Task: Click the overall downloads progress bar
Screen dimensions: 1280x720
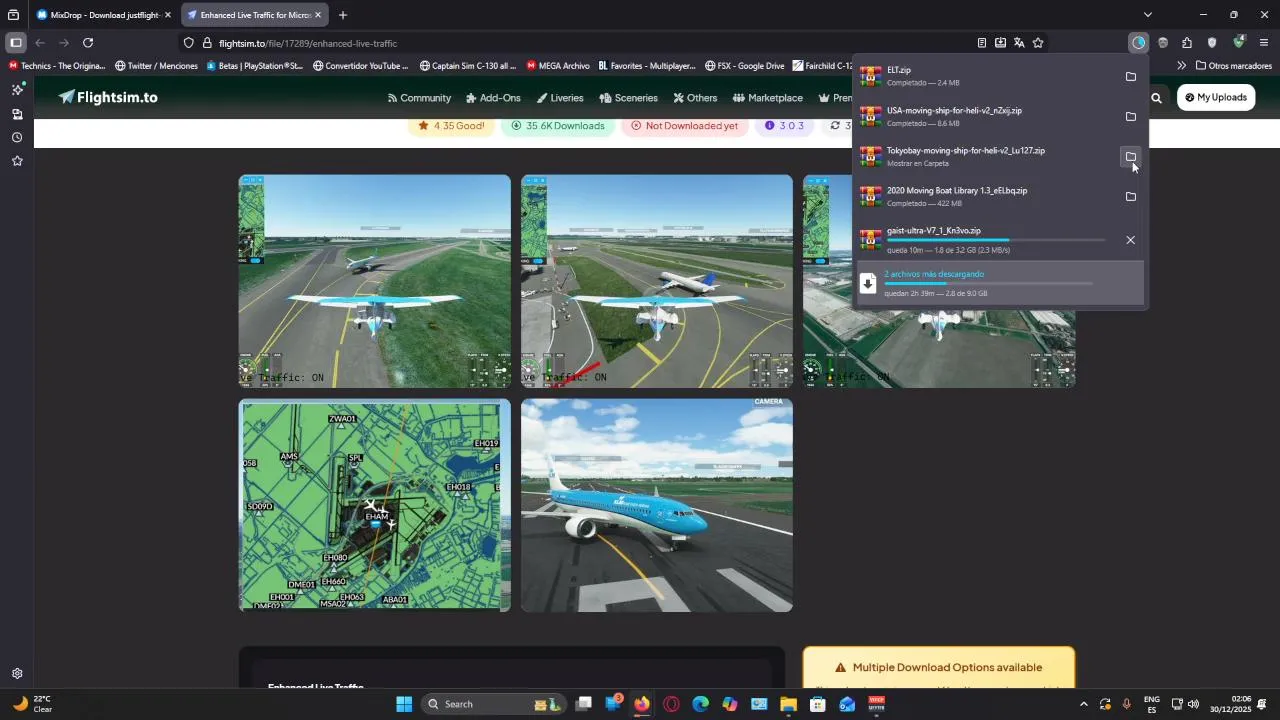Action: pyautogui.click(x=988, y=283)
